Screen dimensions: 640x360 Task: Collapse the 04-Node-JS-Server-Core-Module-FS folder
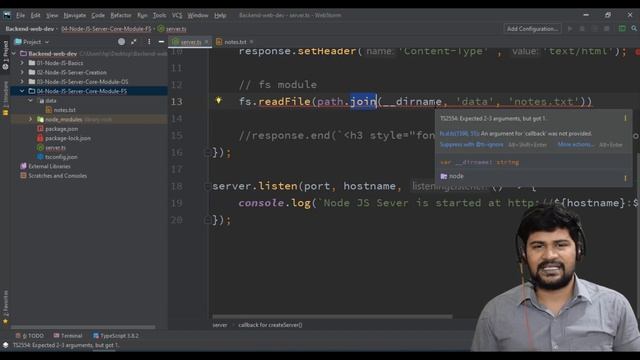22,91
